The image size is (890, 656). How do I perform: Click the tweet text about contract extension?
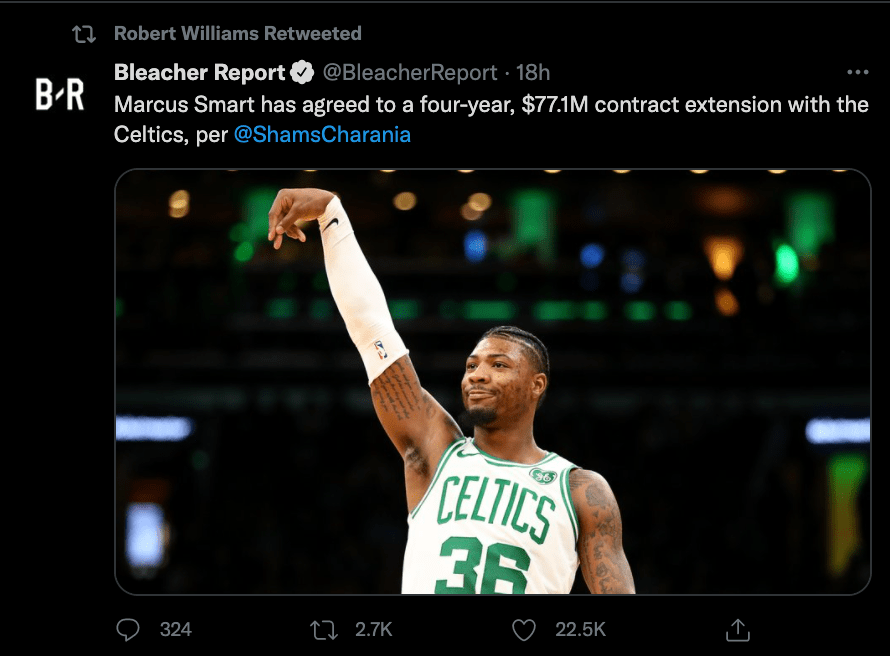[490, 104]
